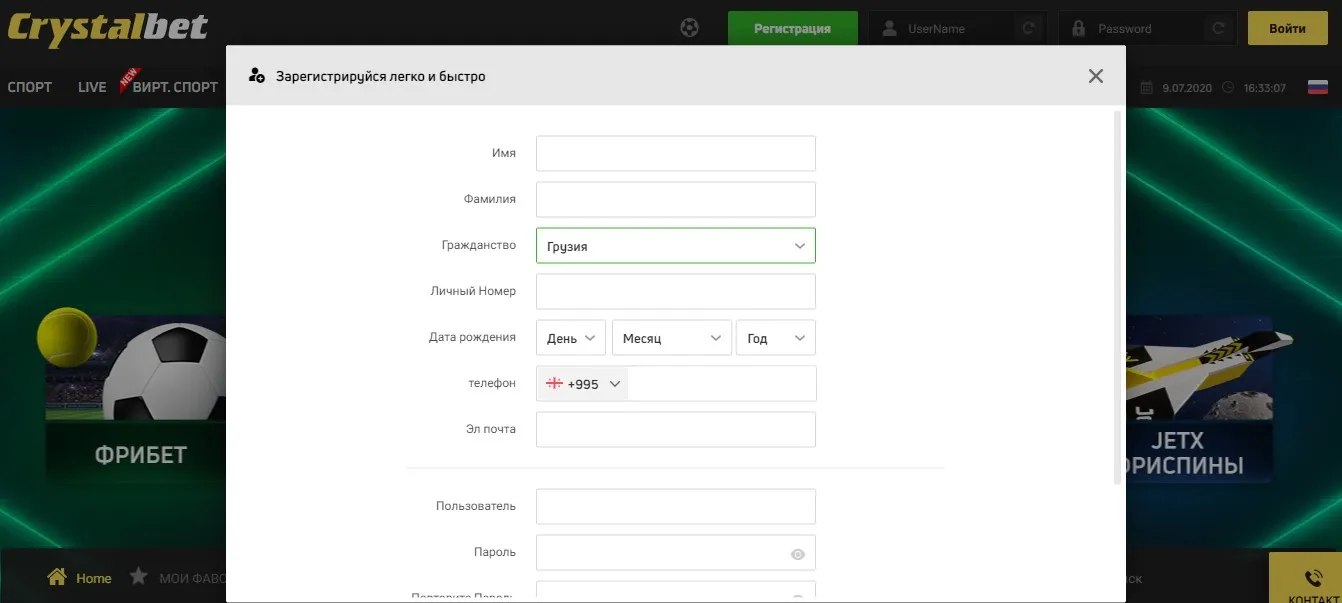Click the favorites star icon
This screenshot has width=1342, height=603.
tap(138, 576)
